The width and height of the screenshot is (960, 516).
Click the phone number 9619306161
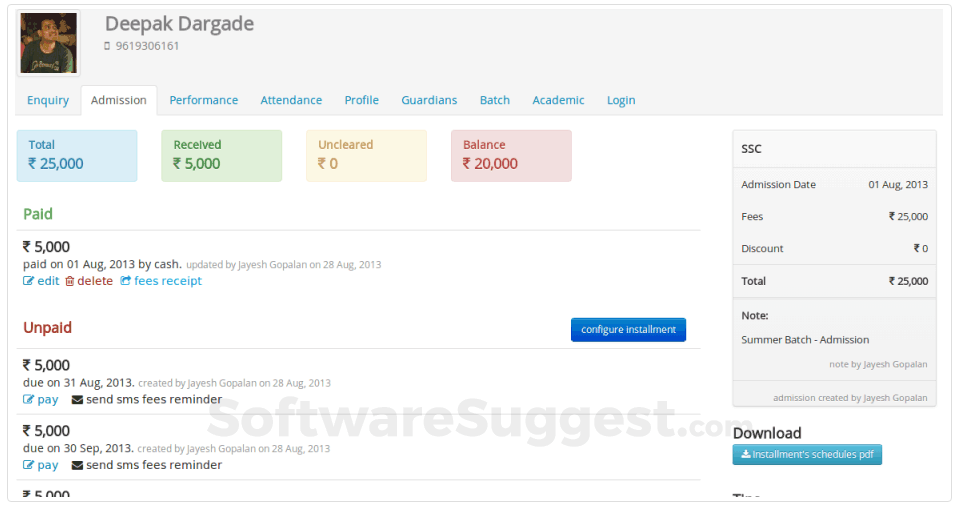[148, 46]
